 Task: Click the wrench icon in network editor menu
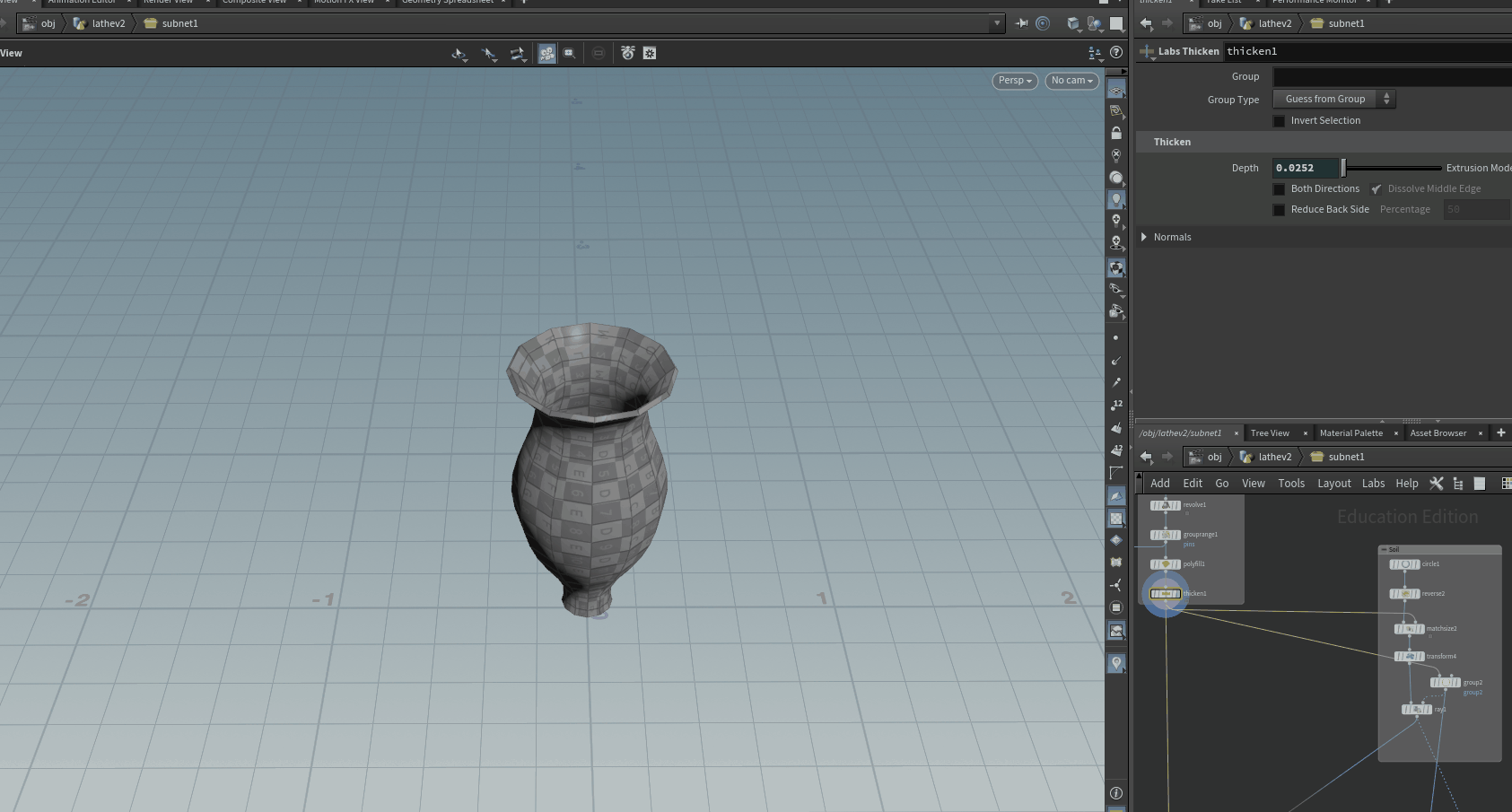click(1436, 484)
